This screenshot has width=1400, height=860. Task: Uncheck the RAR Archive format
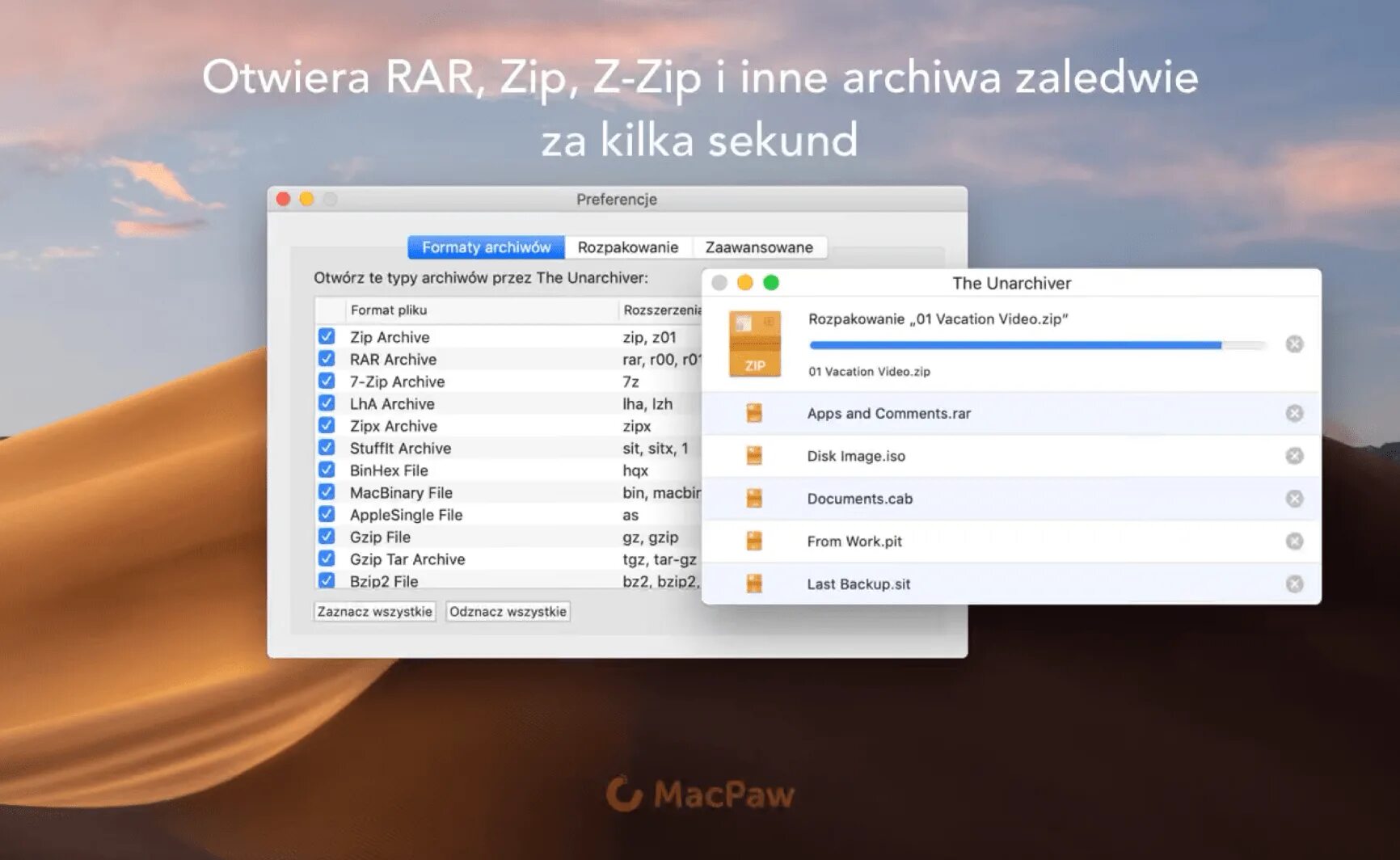point(327,359)
